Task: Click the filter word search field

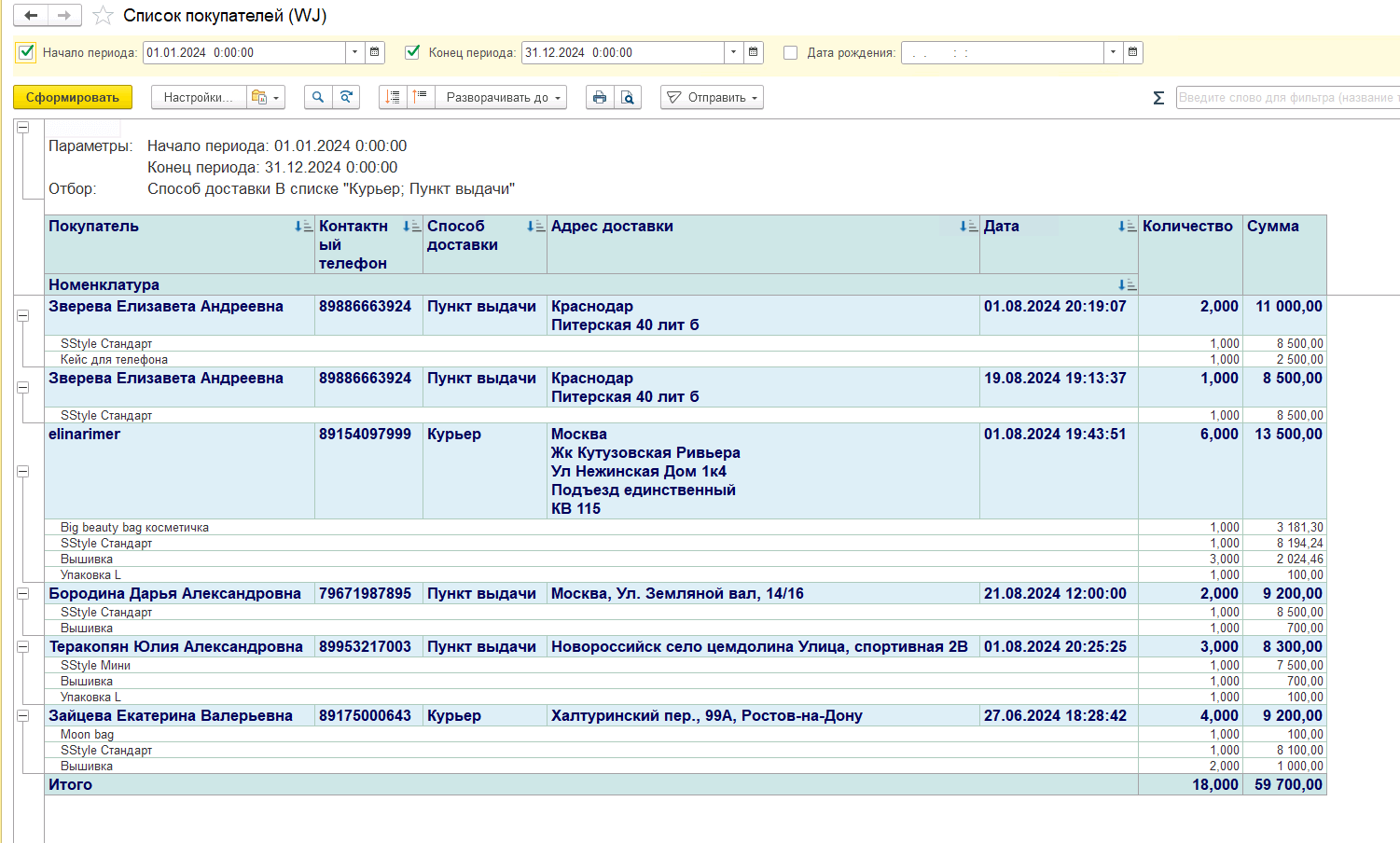Action: click(x=1287, y=97)
